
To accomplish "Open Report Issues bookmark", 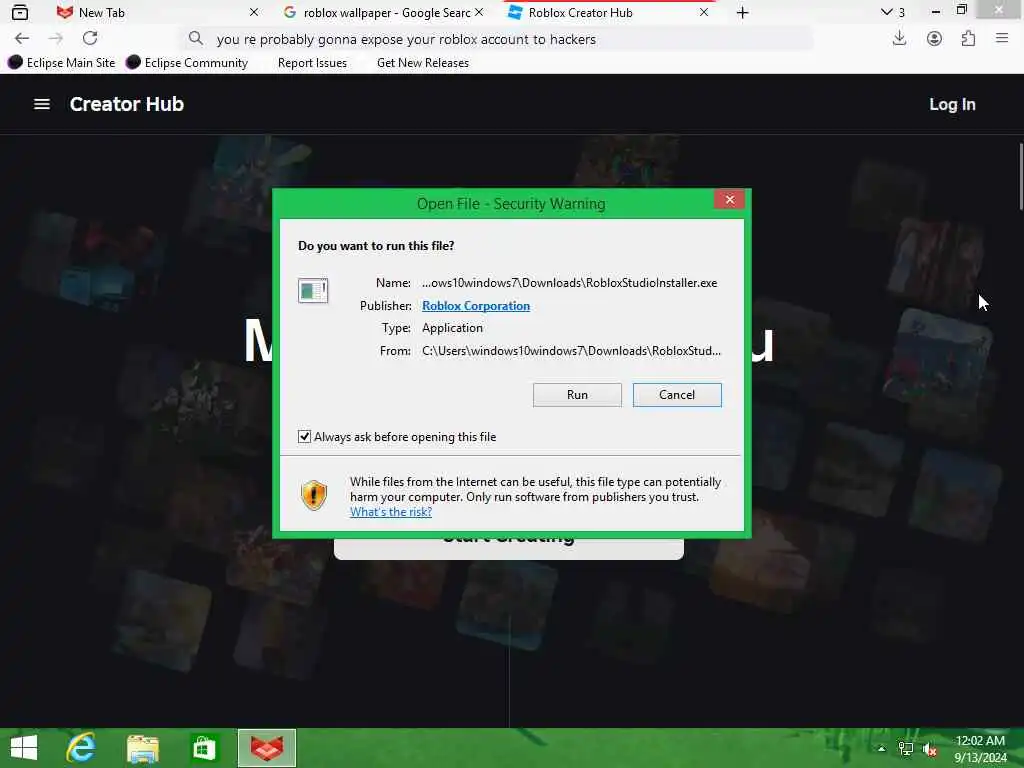I will coord(312,63).
